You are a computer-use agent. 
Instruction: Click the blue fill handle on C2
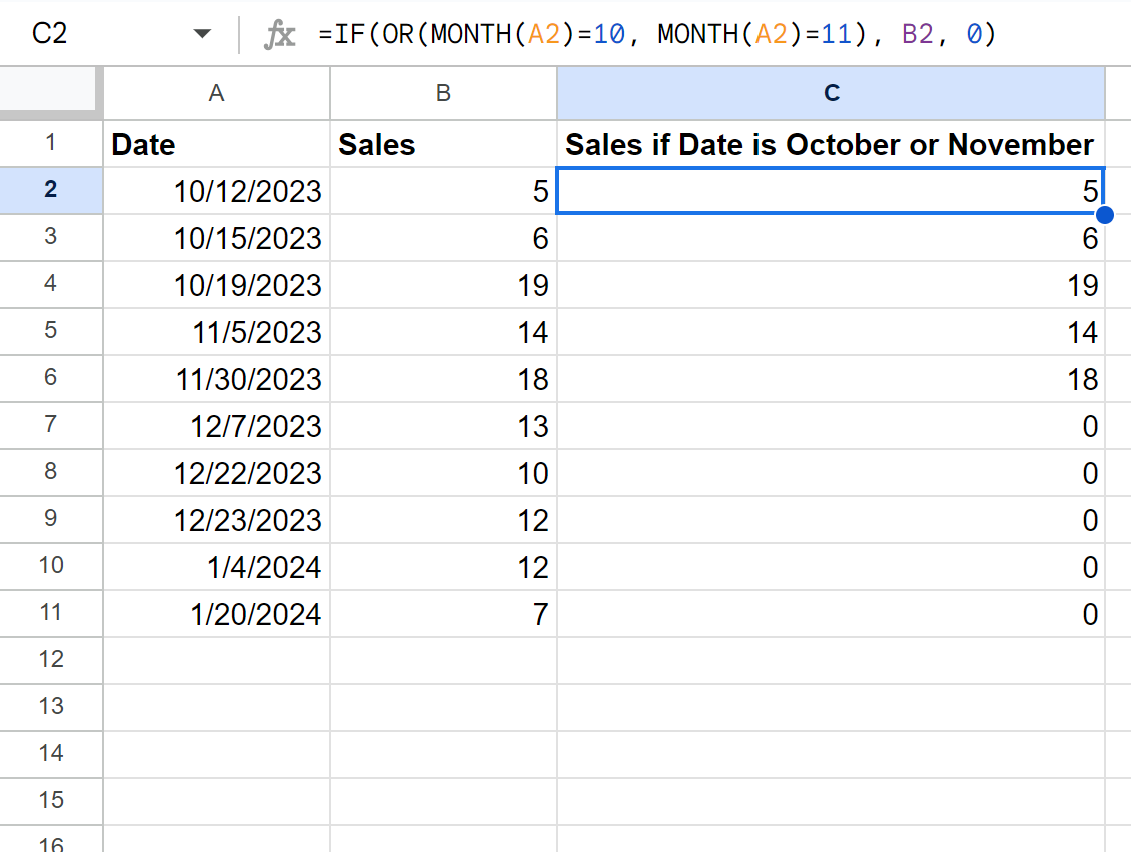click(1104, 215)
